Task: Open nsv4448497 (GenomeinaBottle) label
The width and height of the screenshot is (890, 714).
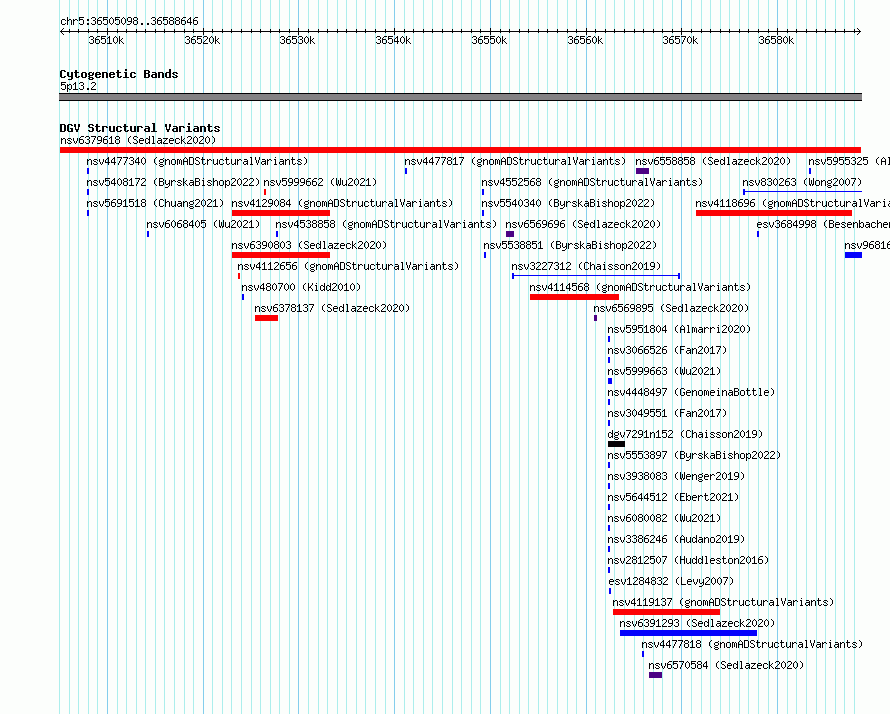Action: (691, 392)
